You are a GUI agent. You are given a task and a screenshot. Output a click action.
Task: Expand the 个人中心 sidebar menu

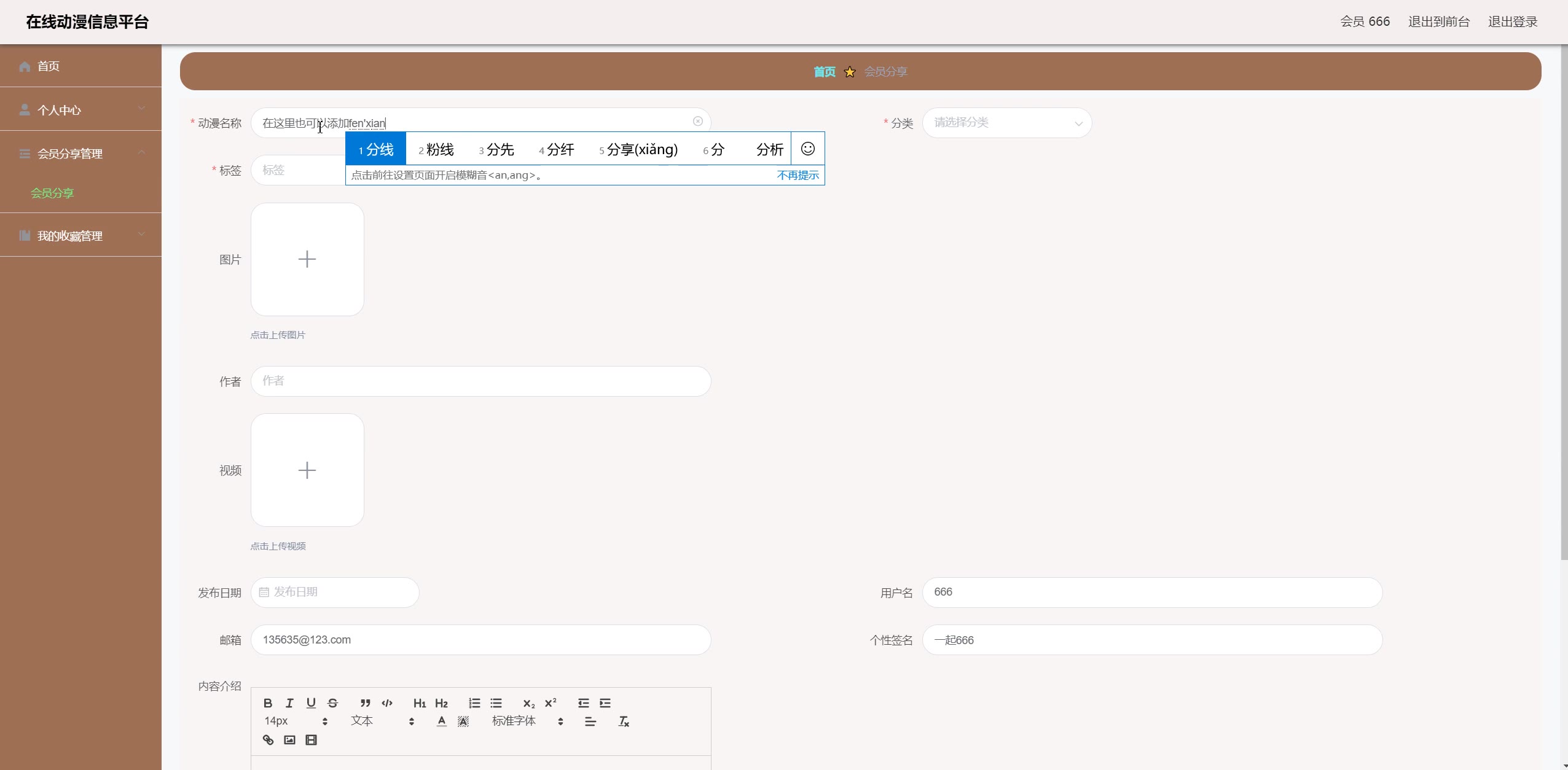pyautogui.click(x=80, y=109)
